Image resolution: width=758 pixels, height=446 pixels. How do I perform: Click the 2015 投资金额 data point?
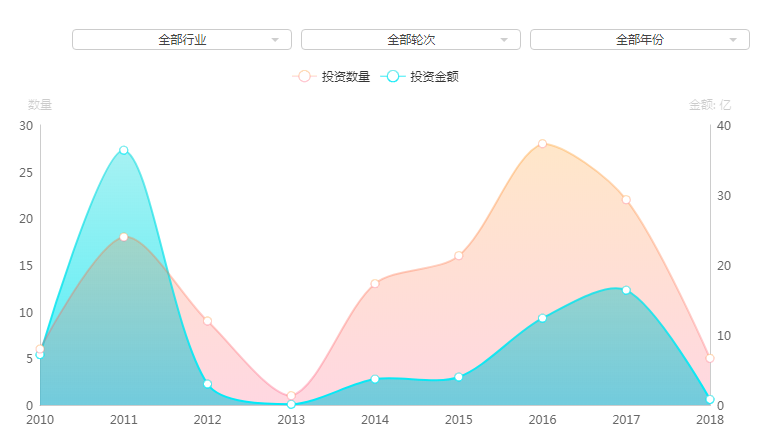pyautogui.click(x=459, y=377)
